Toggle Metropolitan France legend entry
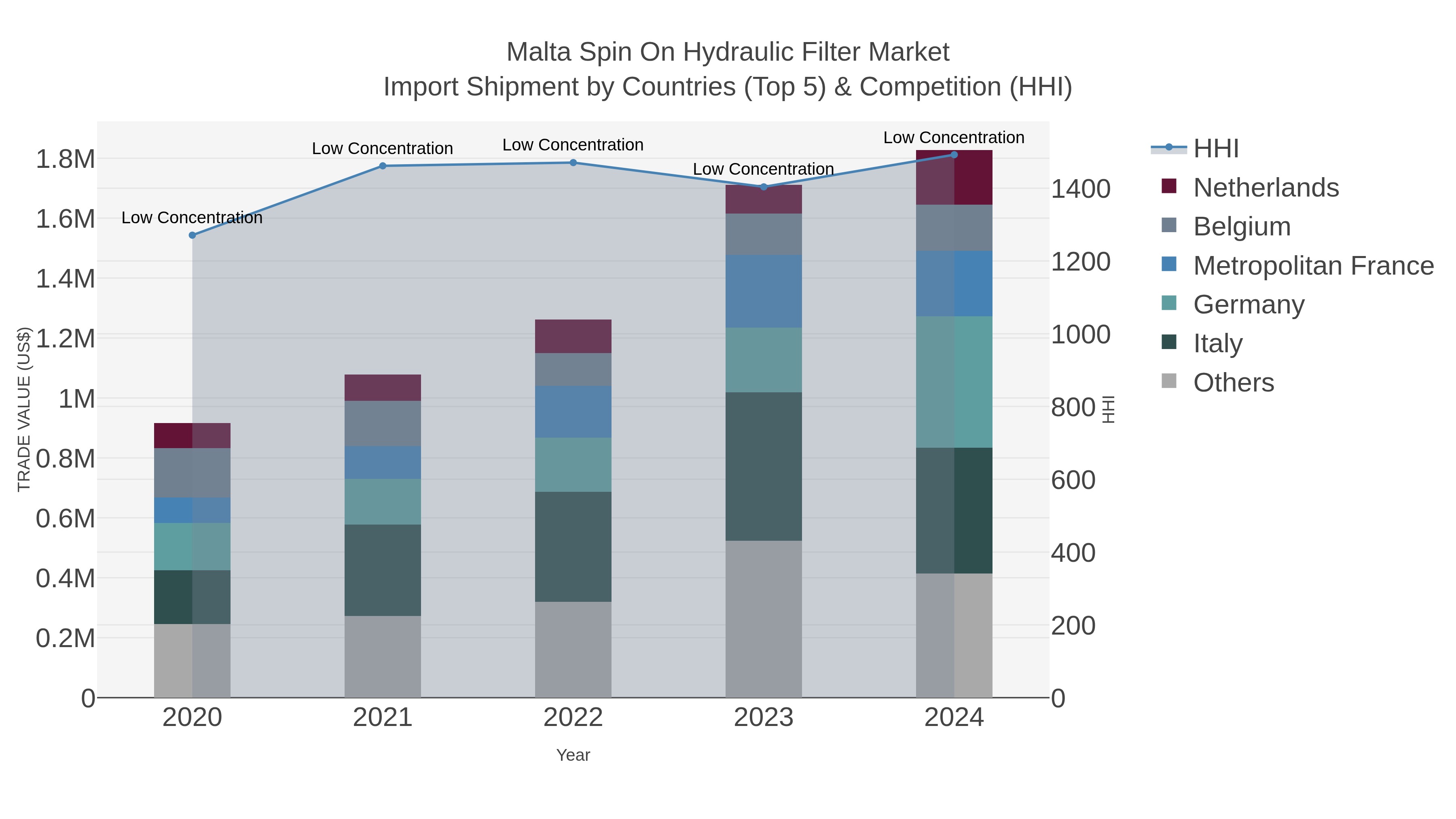1456x819 pixels. 1298,266
